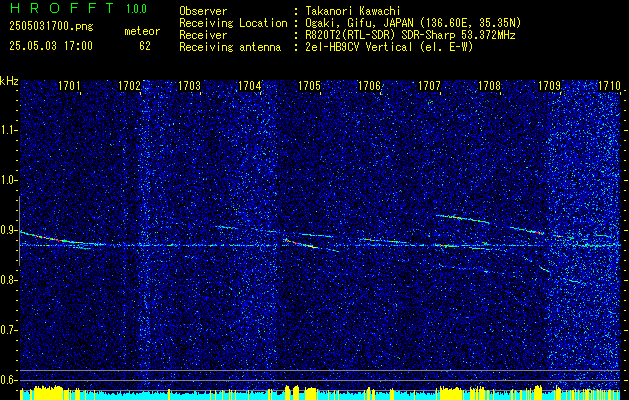This screenshot has width=629, height=400.
Task: Click the 1707 time marker
Action: (429, 86)
